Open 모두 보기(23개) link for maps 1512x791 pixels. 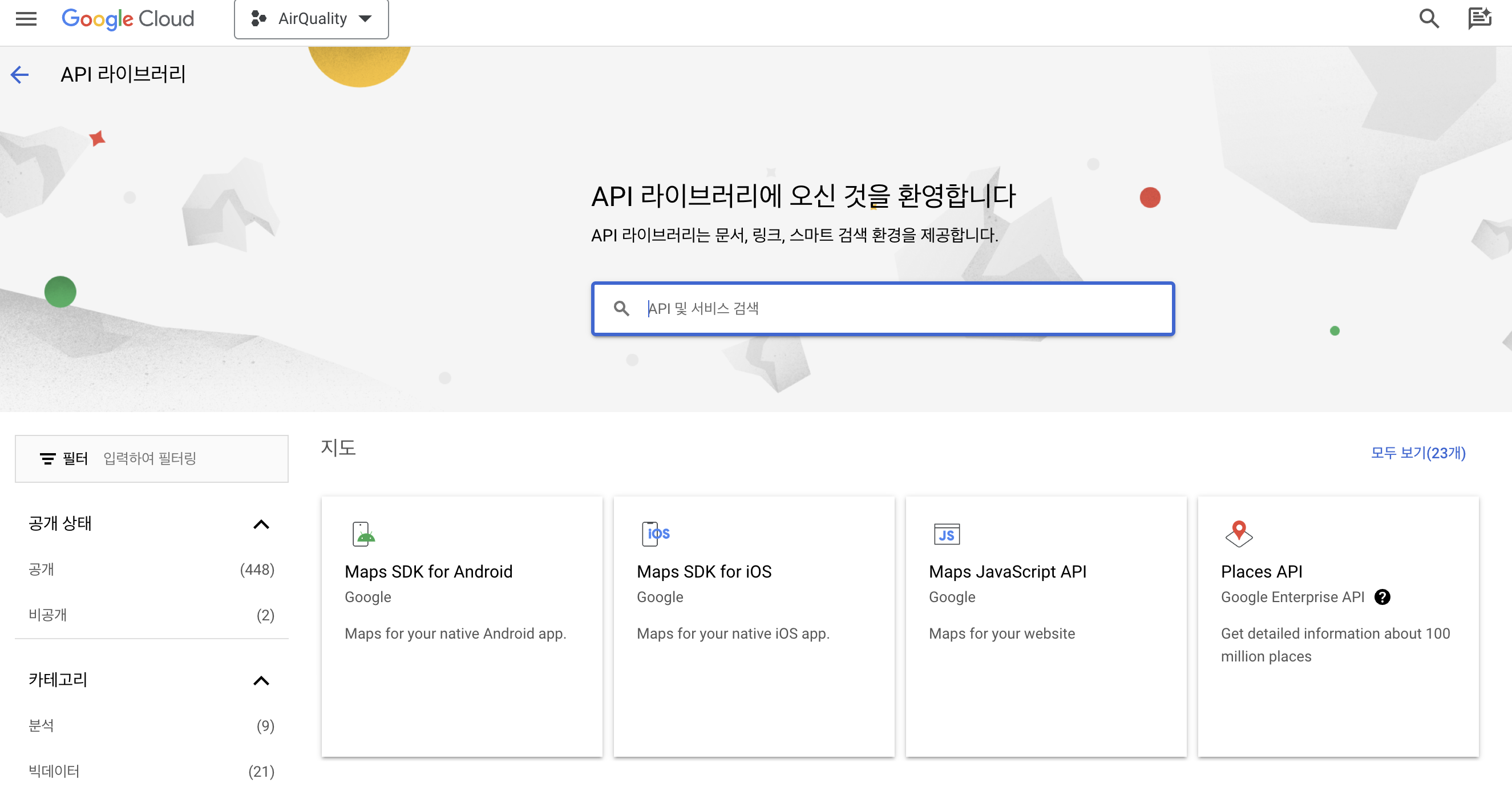click(x=1417, y=453)
